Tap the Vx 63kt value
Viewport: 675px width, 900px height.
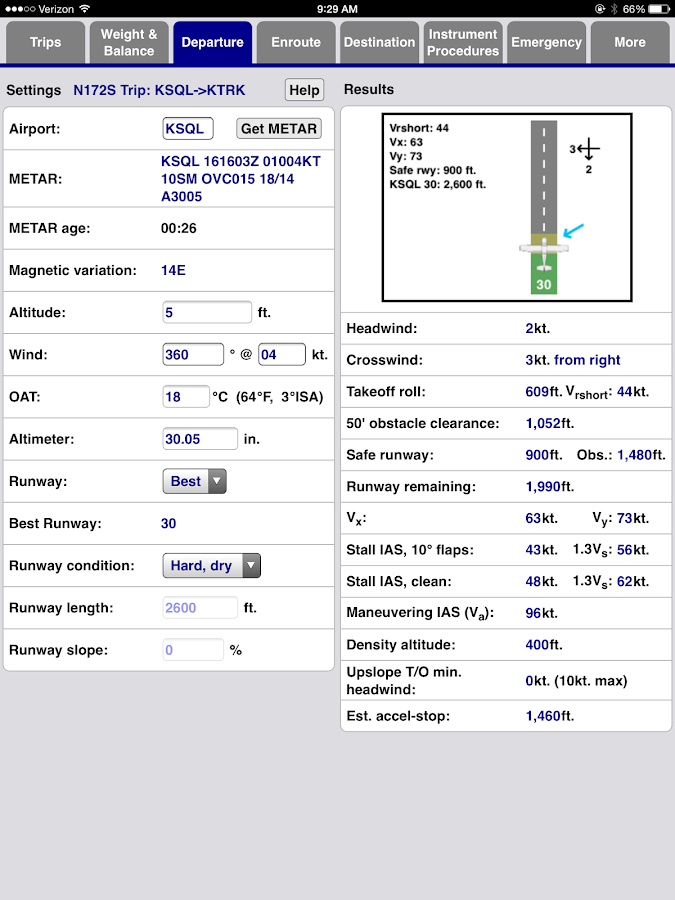(541, 518)
